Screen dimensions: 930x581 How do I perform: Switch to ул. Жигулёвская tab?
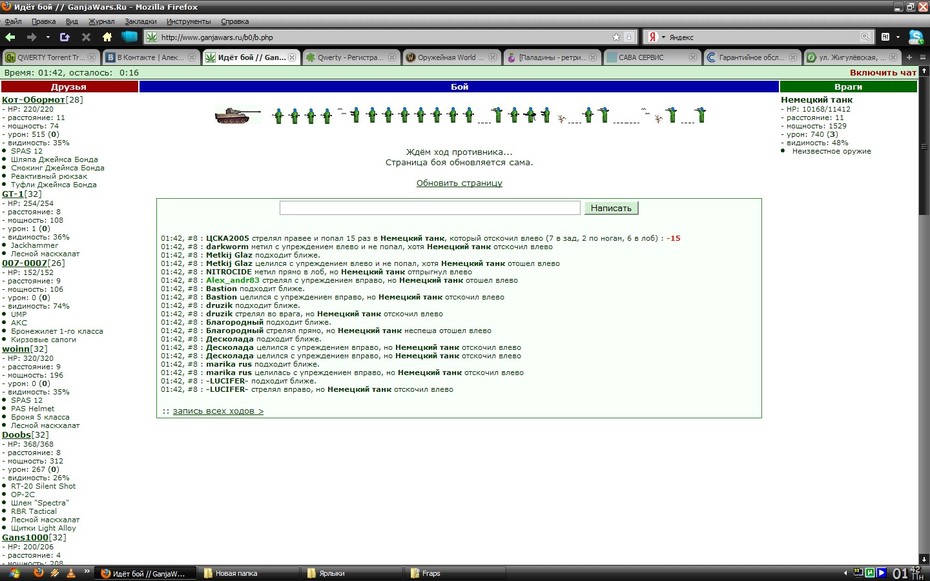(852, 58)
